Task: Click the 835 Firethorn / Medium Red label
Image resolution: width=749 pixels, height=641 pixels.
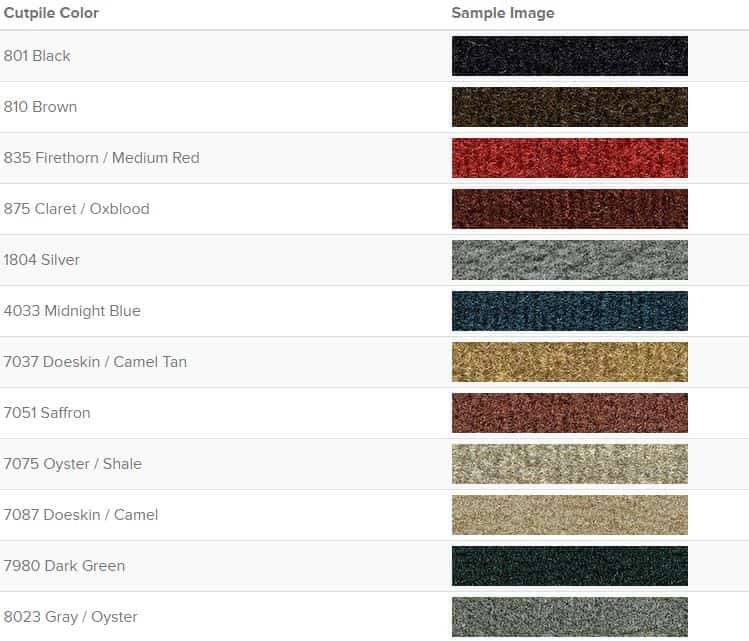Action: point(102,158)
